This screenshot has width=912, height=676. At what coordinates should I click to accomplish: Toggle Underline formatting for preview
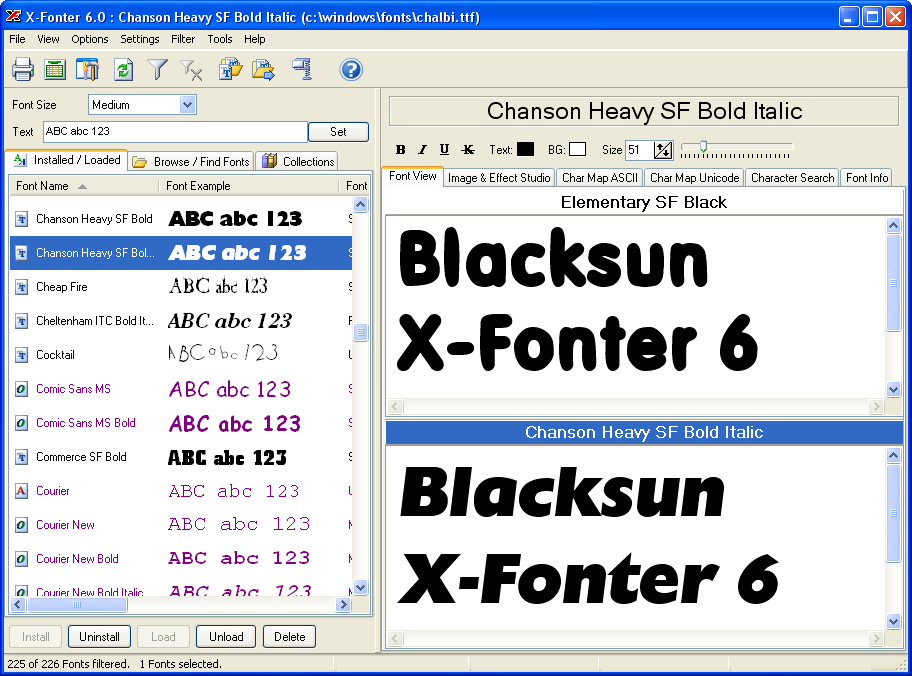tap(444, 150)
